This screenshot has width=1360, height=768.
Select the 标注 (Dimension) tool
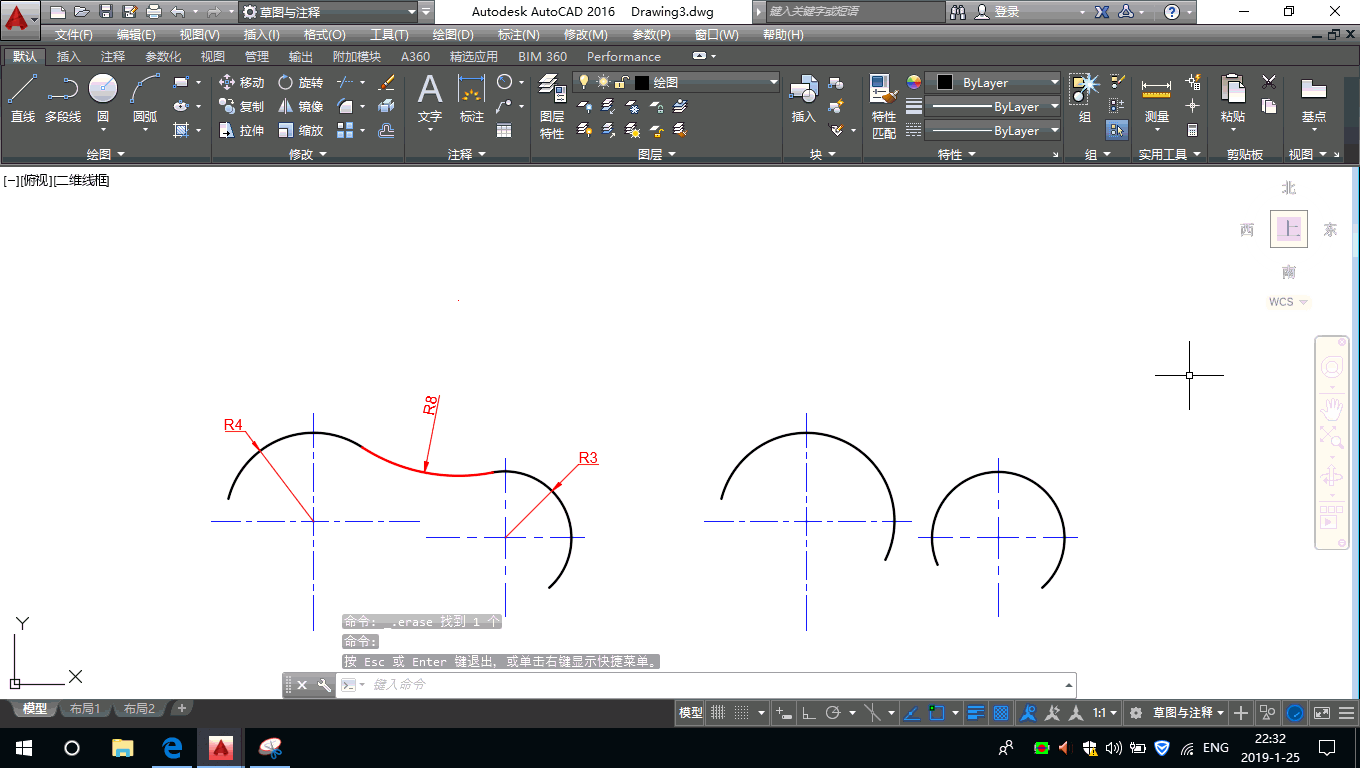pyautogui.click(x=472, y=98)
